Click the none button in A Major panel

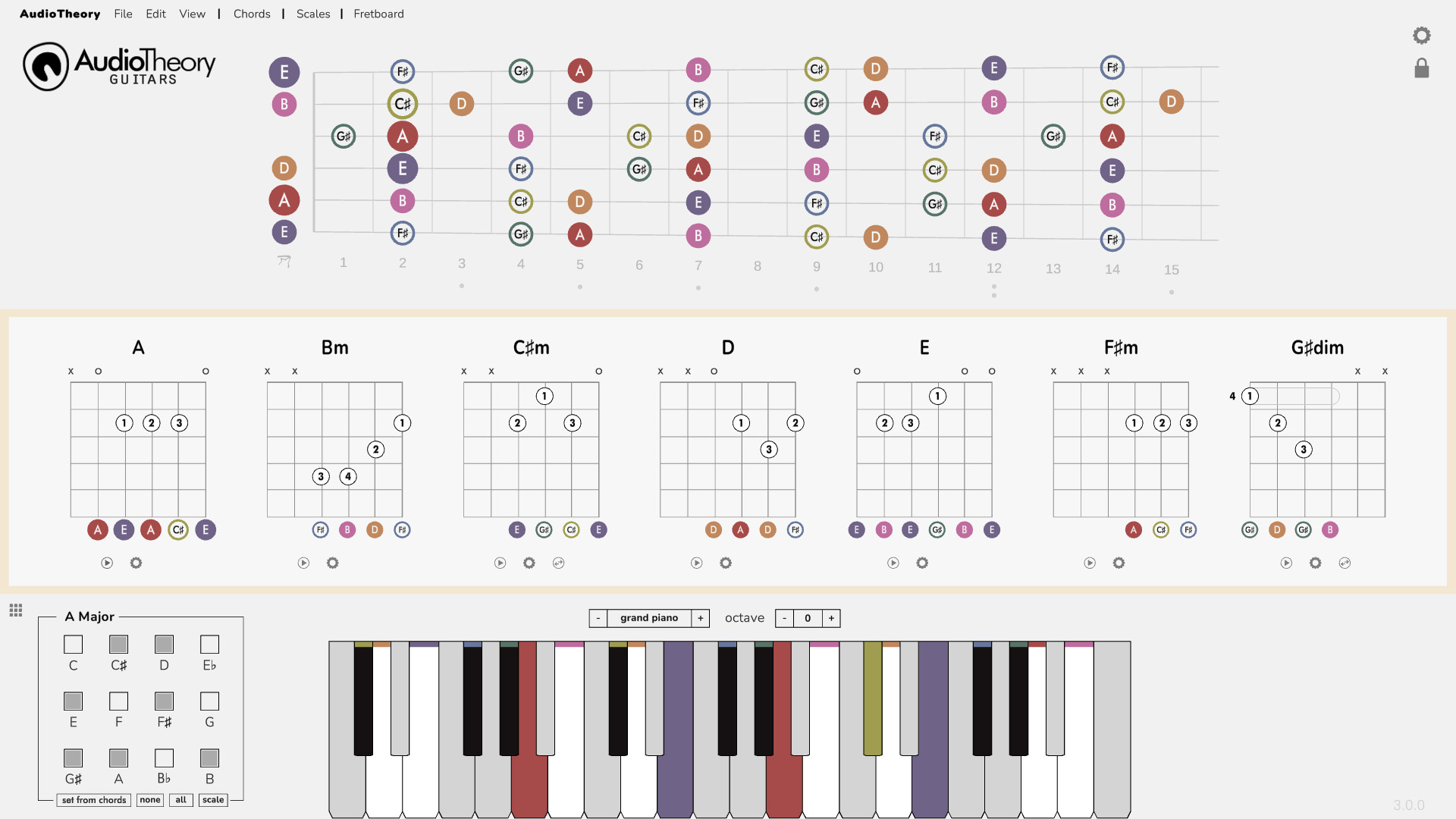149,799
